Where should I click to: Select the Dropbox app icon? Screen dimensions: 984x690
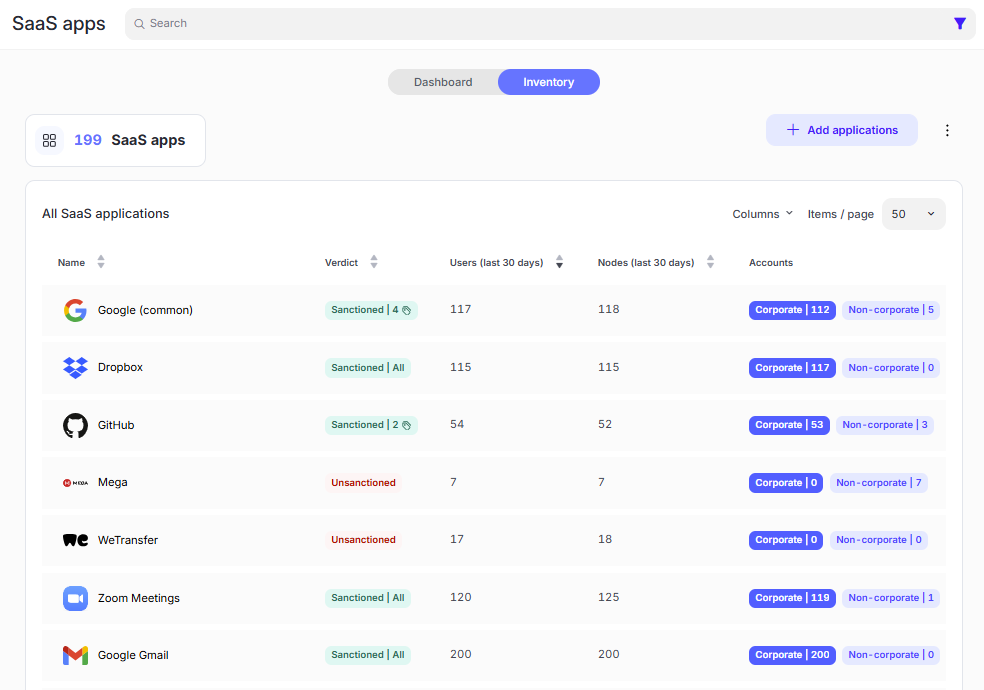tap(75, 367)
